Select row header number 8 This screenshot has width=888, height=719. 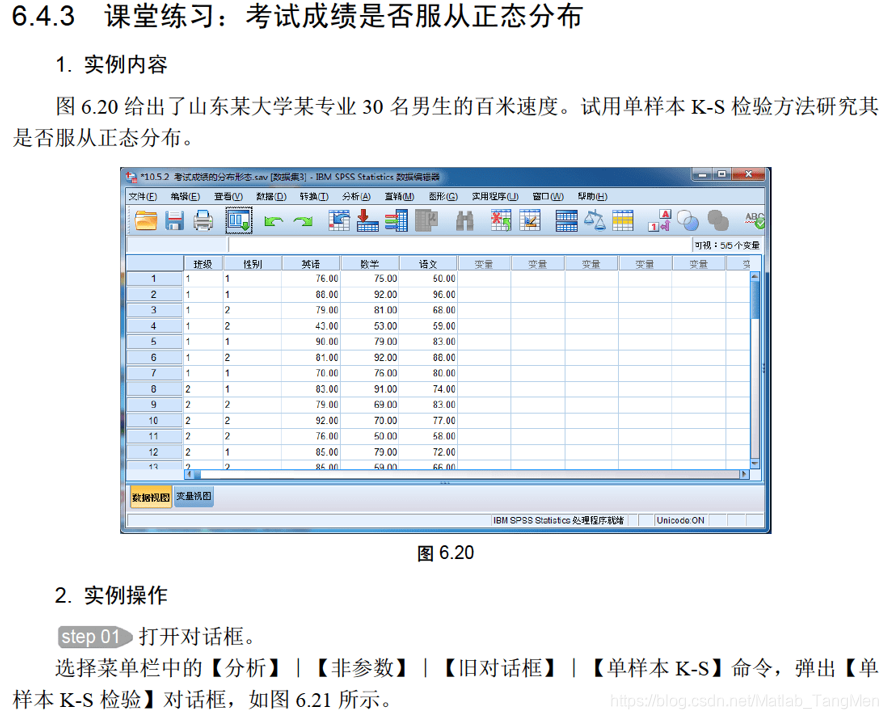pos(153,389)
